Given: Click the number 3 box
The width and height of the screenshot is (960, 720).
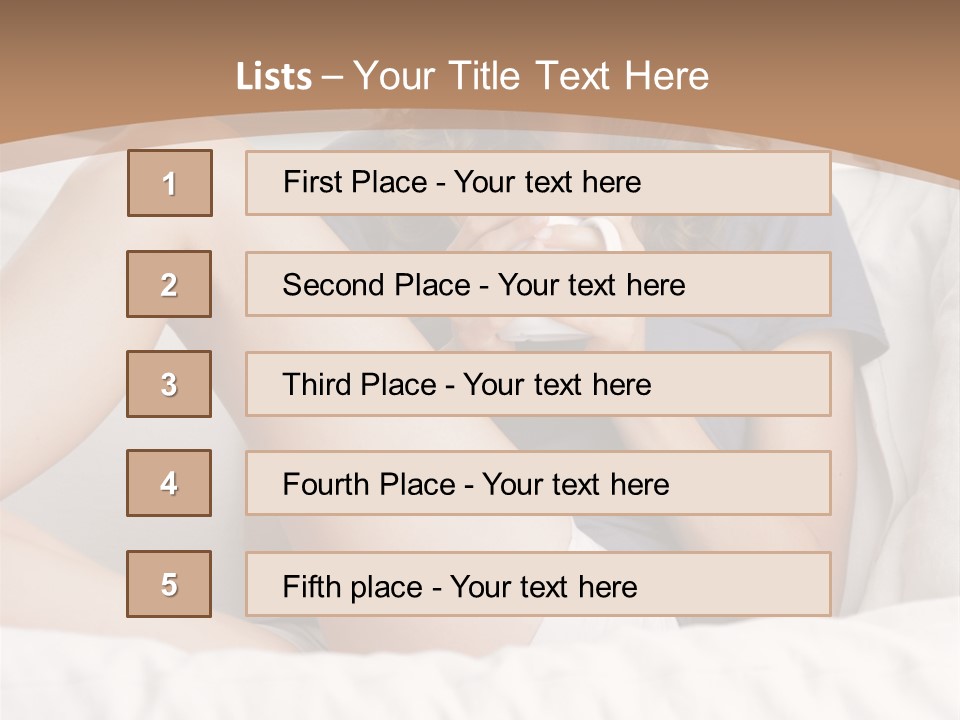Looking at the screenshot, I should click(169, 384).
